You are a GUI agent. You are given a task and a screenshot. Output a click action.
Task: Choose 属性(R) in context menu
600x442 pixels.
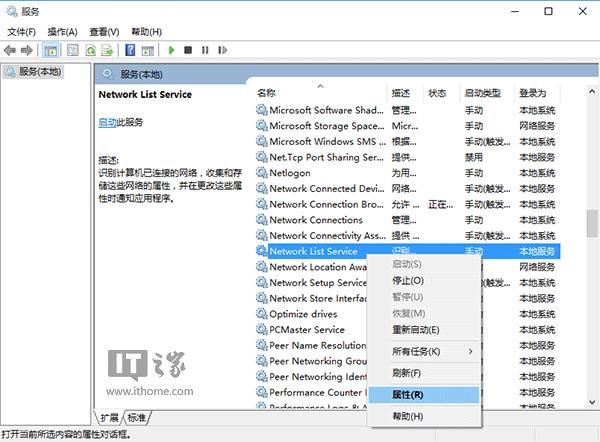coord(424,395)
